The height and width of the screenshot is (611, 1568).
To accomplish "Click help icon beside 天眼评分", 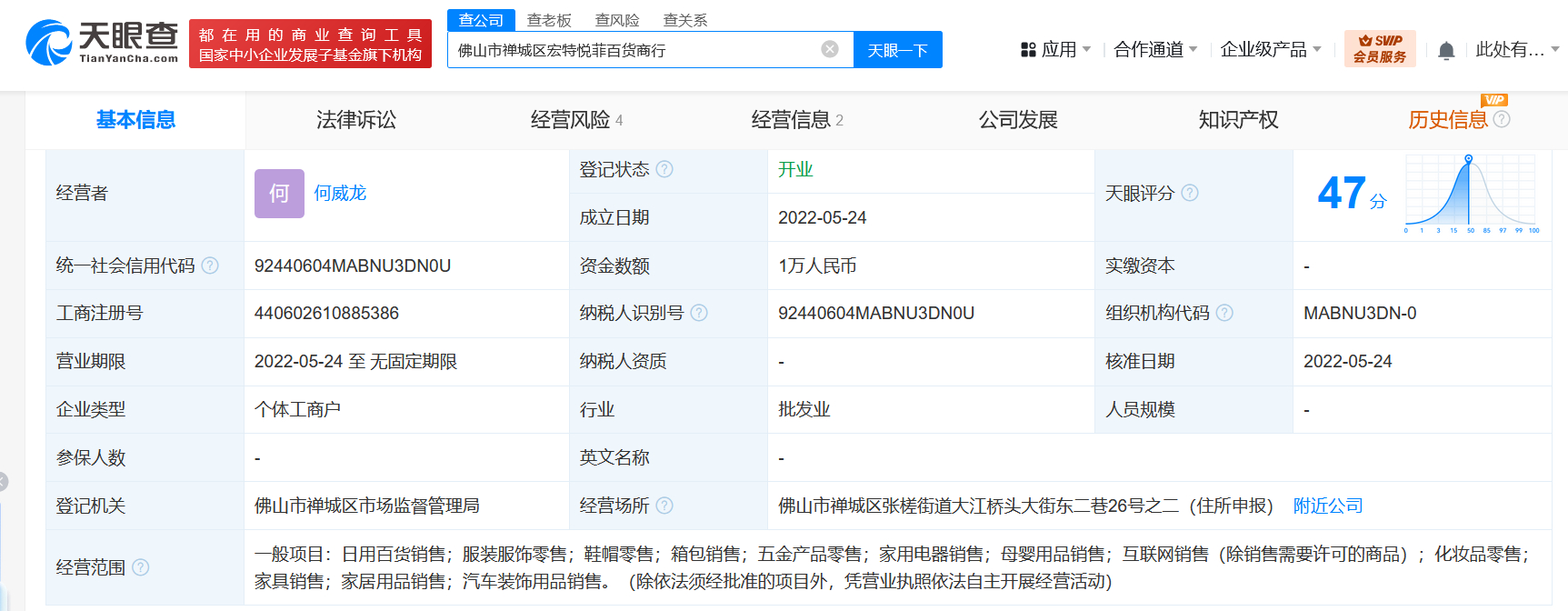I will click(1190, 193).
